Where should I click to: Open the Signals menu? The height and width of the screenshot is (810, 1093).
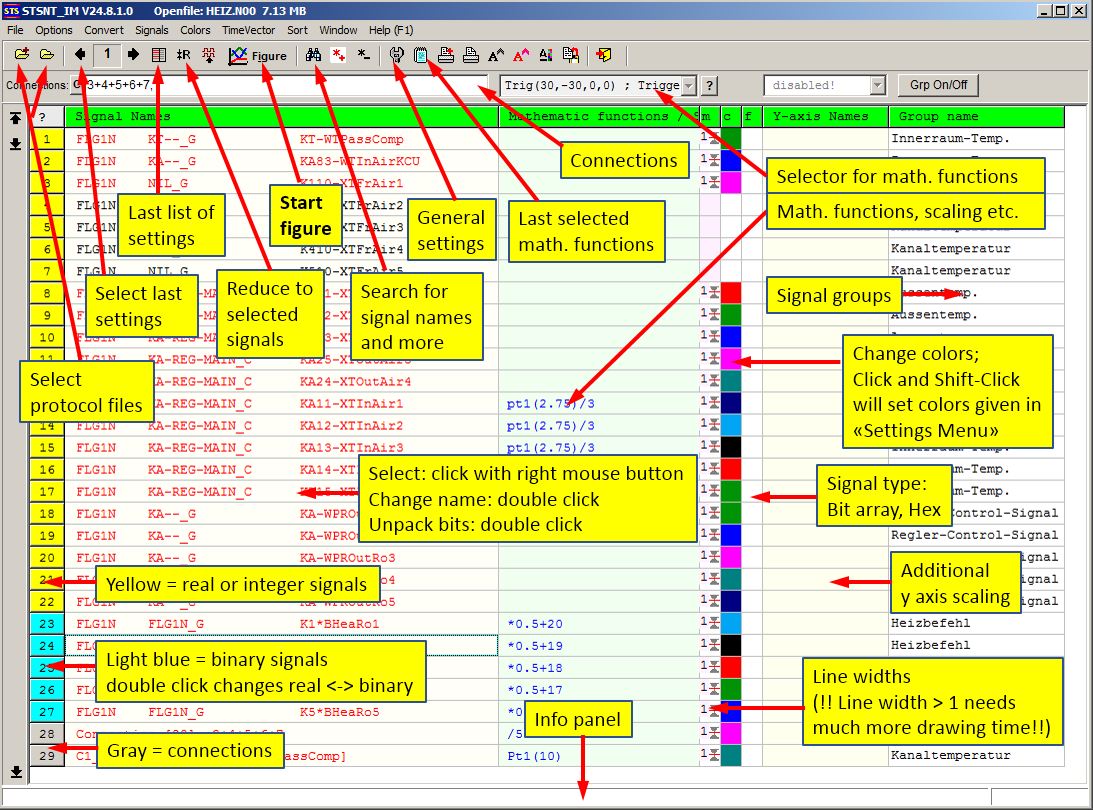[151, 30]
